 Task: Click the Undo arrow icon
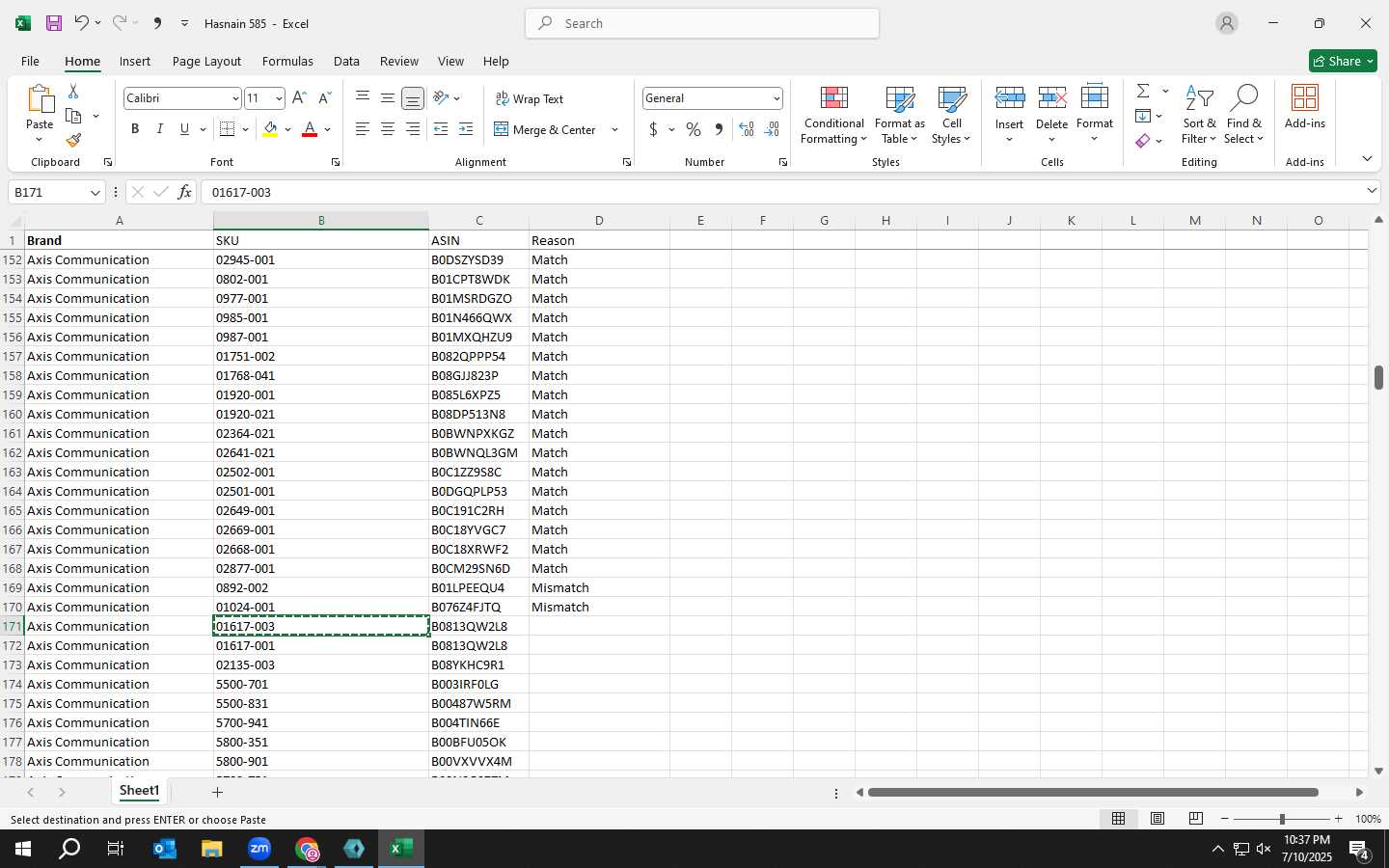82,23
